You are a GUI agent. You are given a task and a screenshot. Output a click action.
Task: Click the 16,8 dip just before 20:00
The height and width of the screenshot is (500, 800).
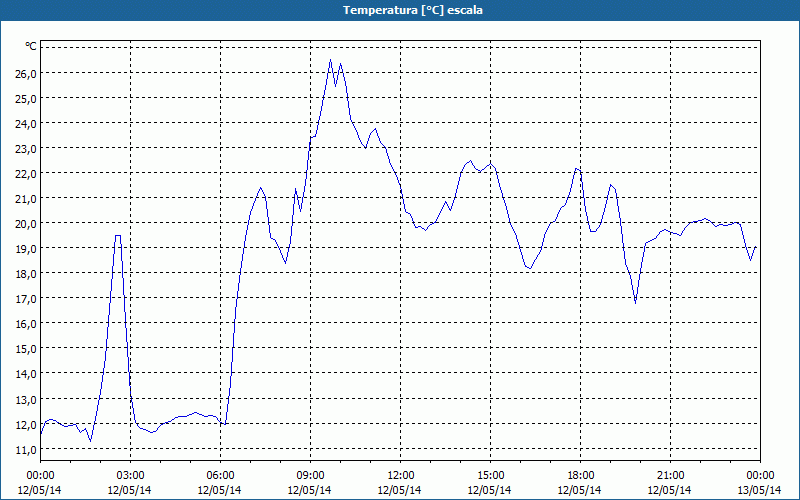[635, 303]
